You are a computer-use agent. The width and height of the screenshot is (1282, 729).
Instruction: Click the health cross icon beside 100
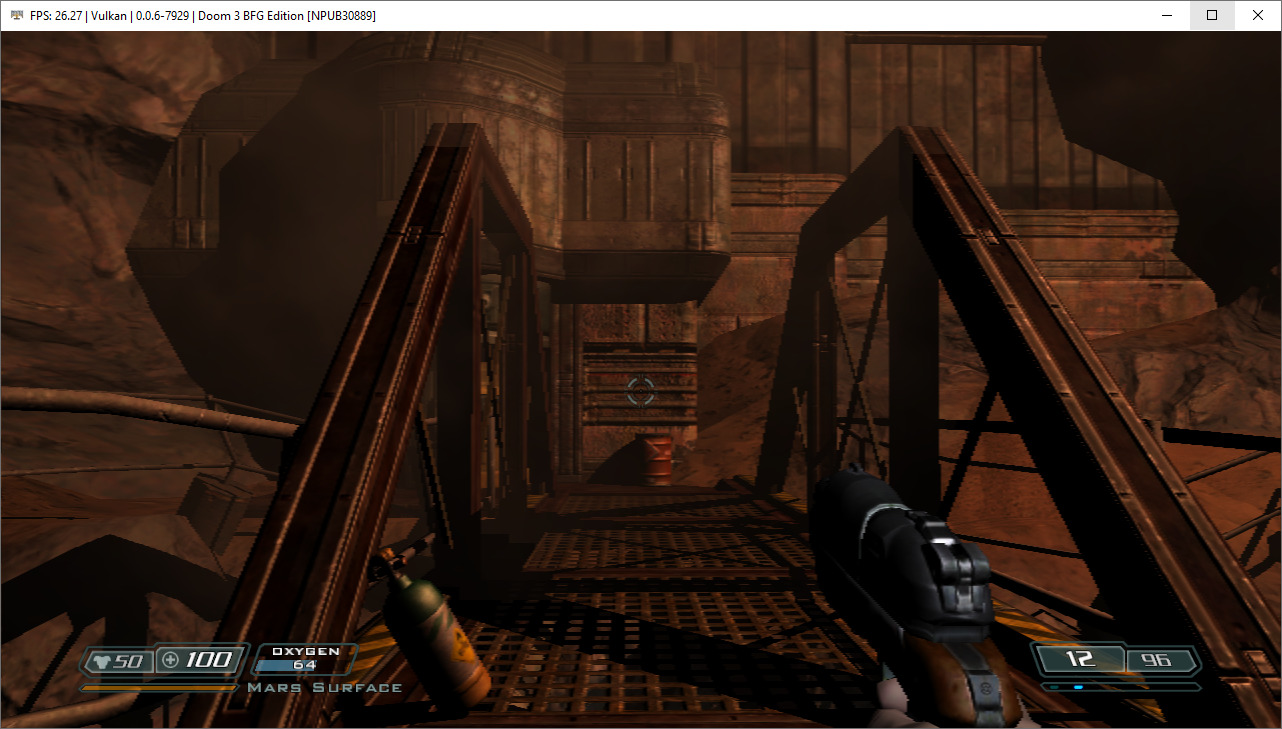pos(171,660)
